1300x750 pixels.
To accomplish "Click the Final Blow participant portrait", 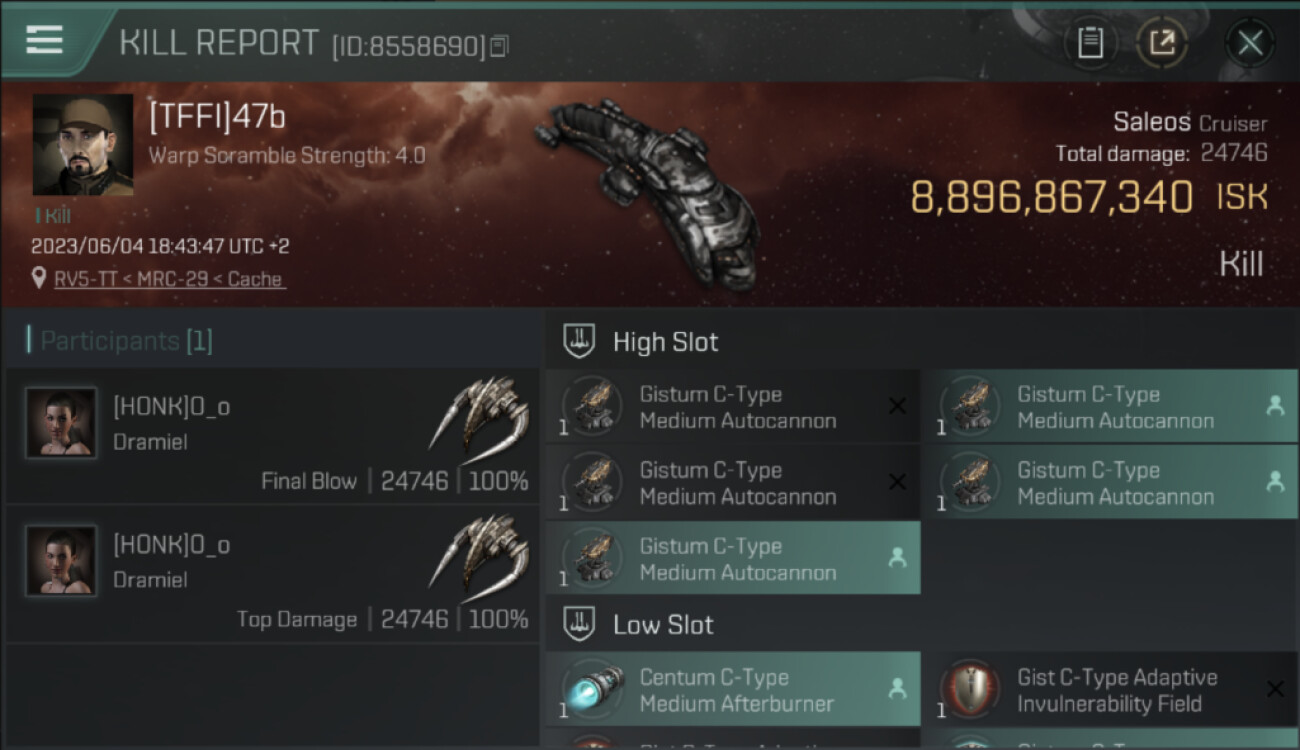I will tap(61, 423).
